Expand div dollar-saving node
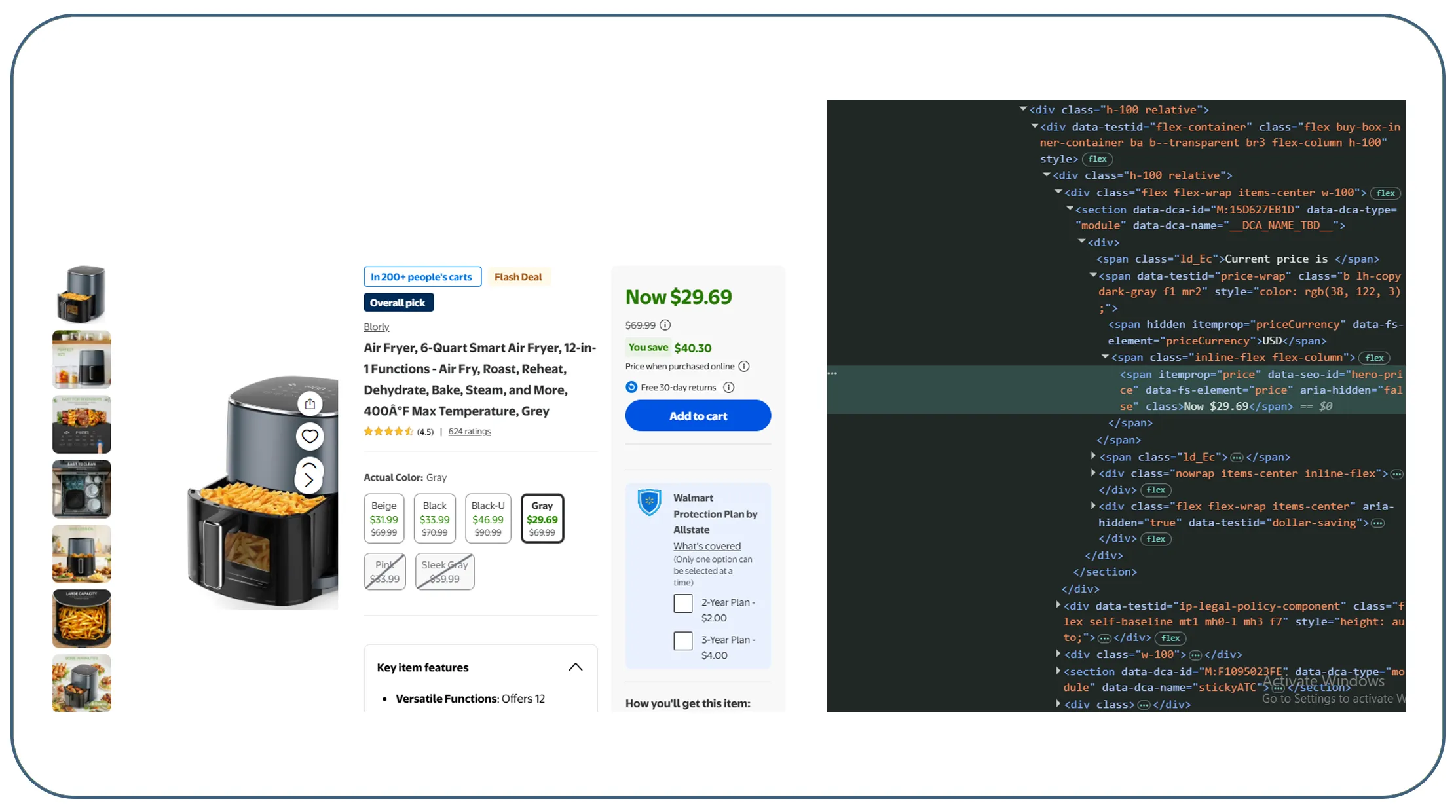The image size is (1456, 812). 1093,506
